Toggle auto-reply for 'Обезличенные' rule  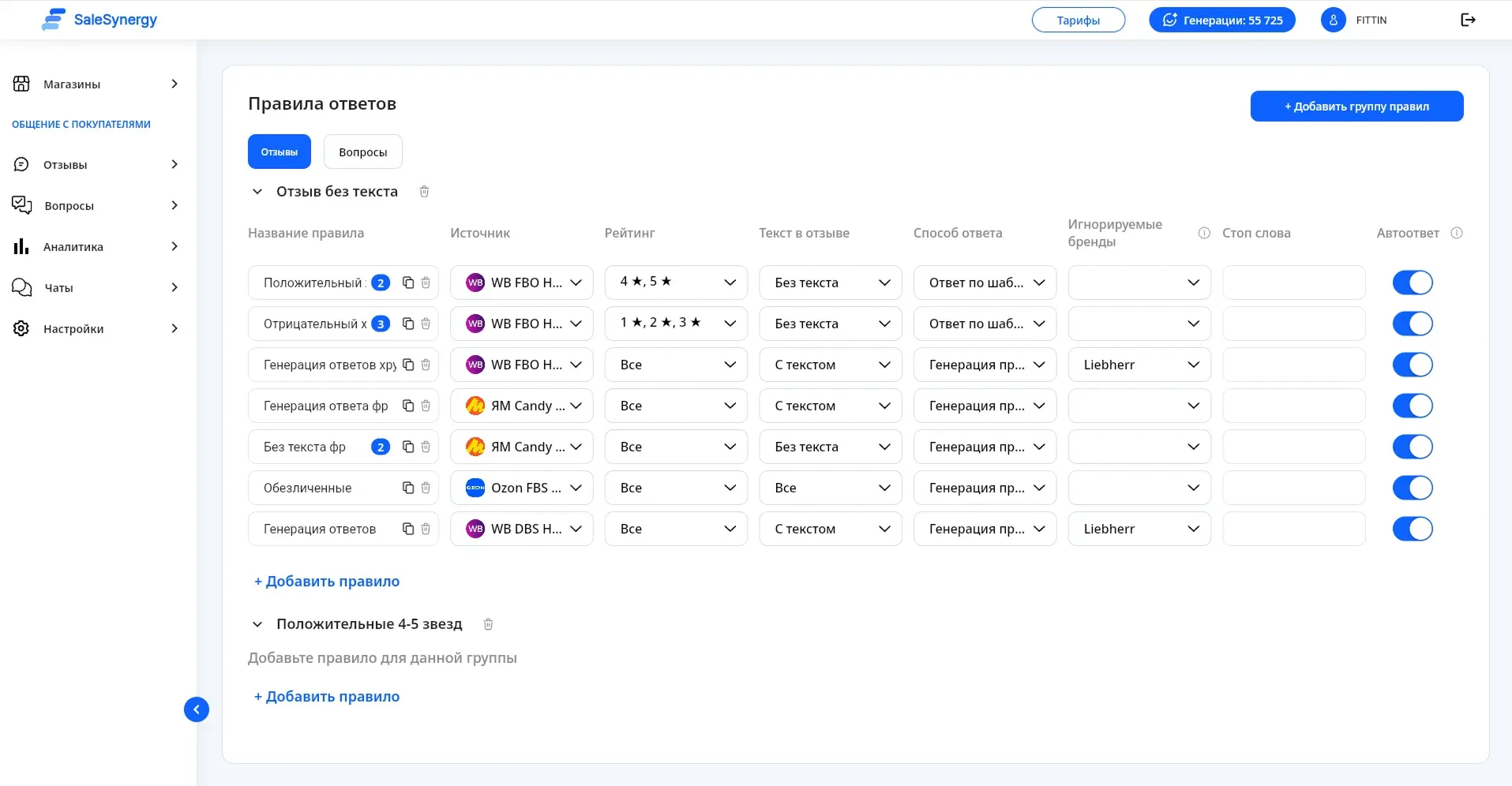tap(1412, 488)
